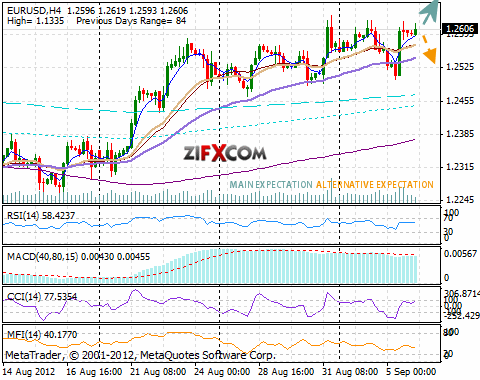Select the '16 Aug 16:00' time axis label
This screenshot has height=380, width=480.
tap(94, 372)
